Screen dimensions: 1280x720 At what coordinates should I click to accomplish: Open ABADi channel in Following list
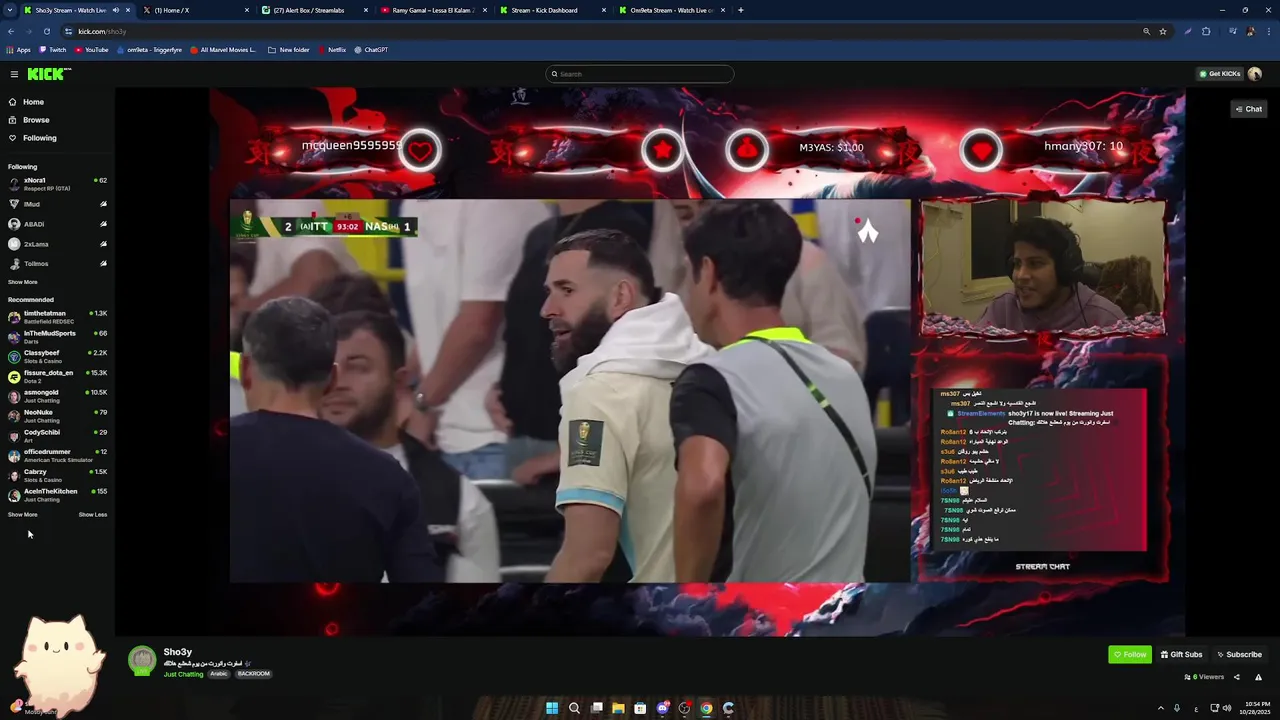click(x=57, y=224)
